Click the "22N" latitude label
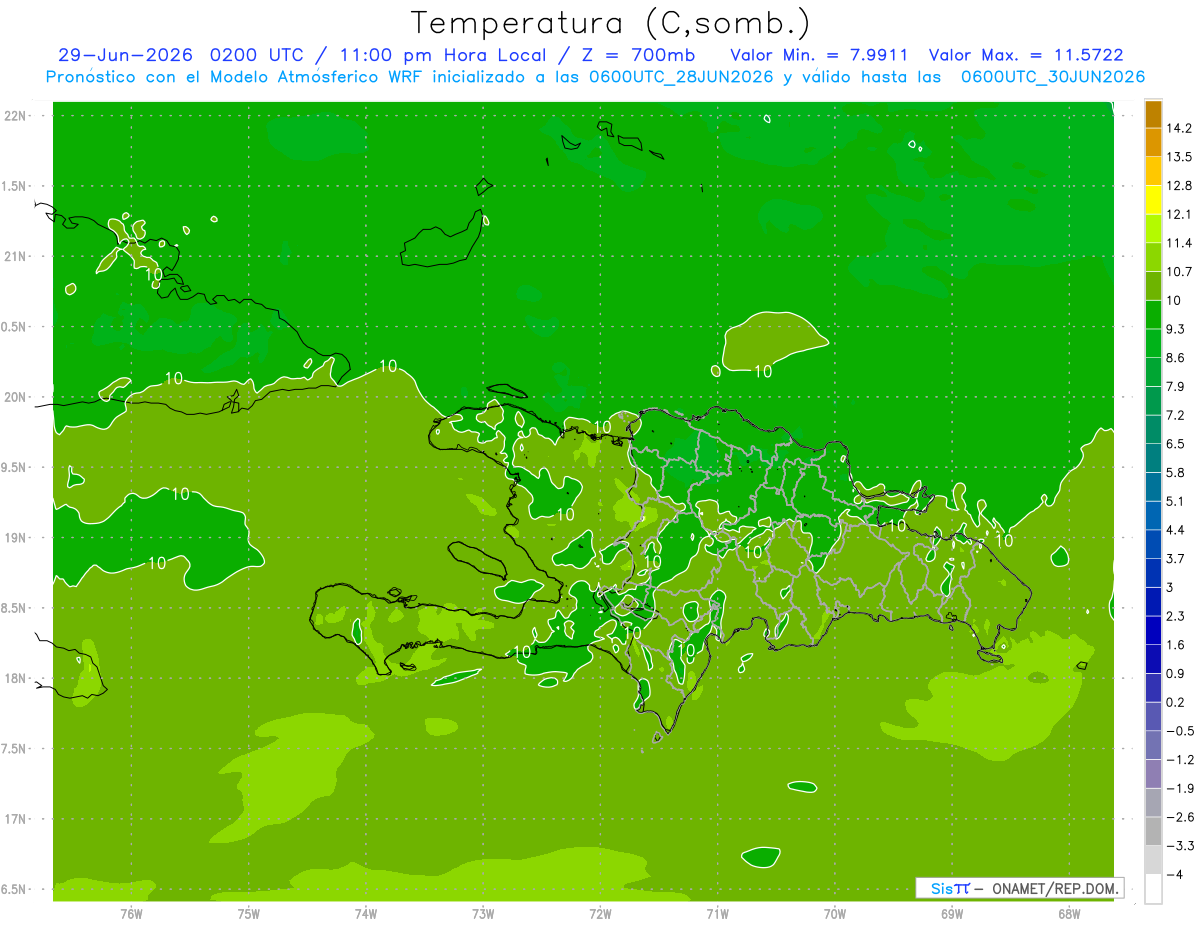Image resolution: width=1200 pixels, height=927 pixels. click(x=15, y=116)
